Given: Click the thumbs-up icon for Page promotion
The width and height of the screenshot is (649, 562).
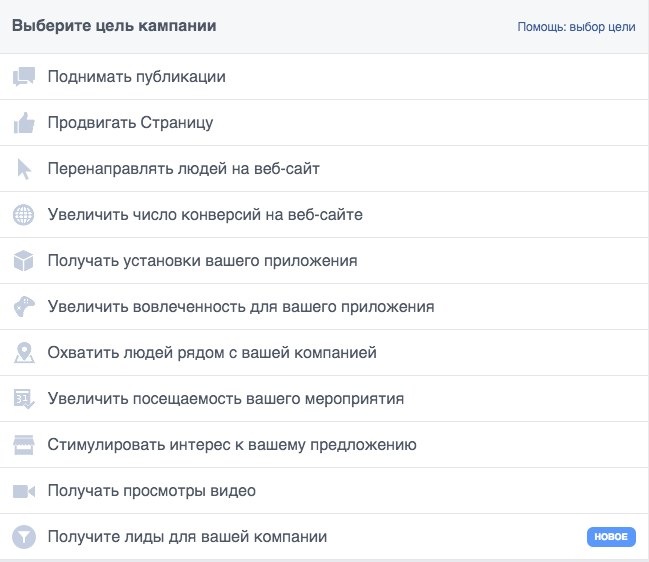Looking at the screenshot, I should click(24, 122).
